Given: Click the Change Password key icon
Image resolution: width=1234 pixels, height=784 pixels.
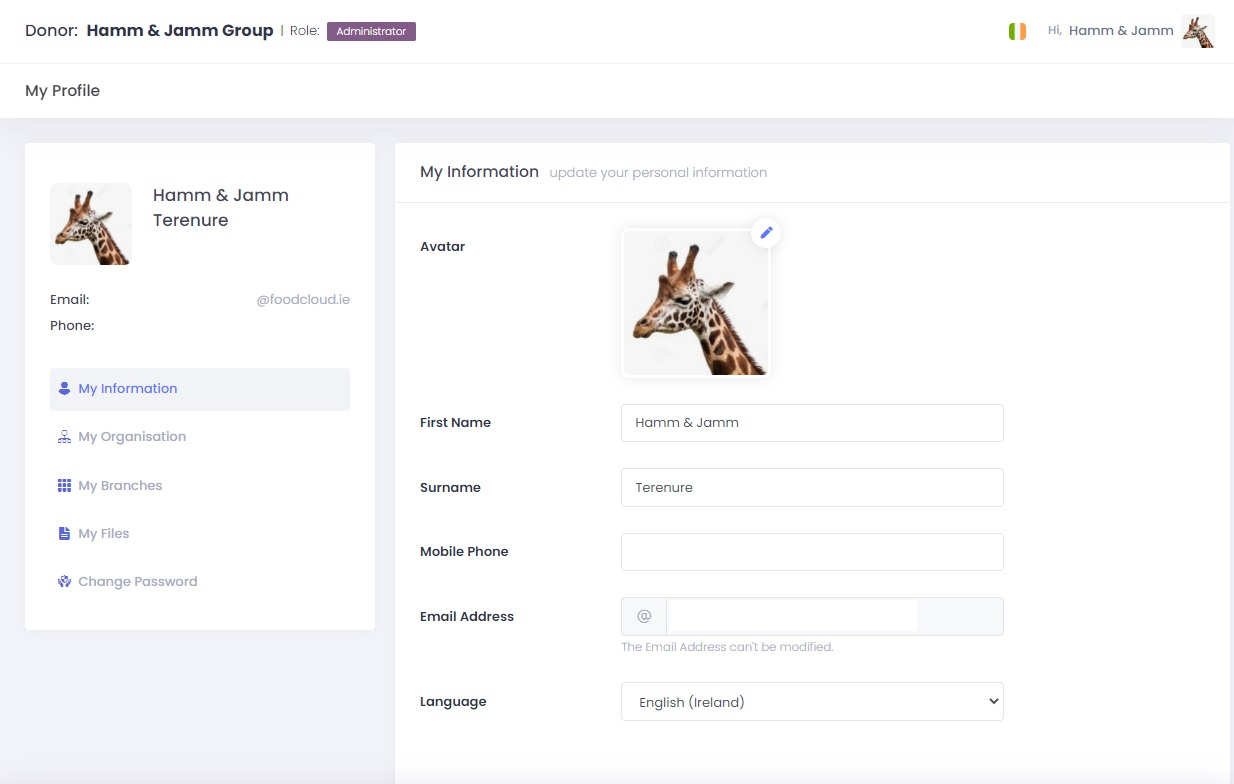Looking at the screenshot, I should click(64, 582).
